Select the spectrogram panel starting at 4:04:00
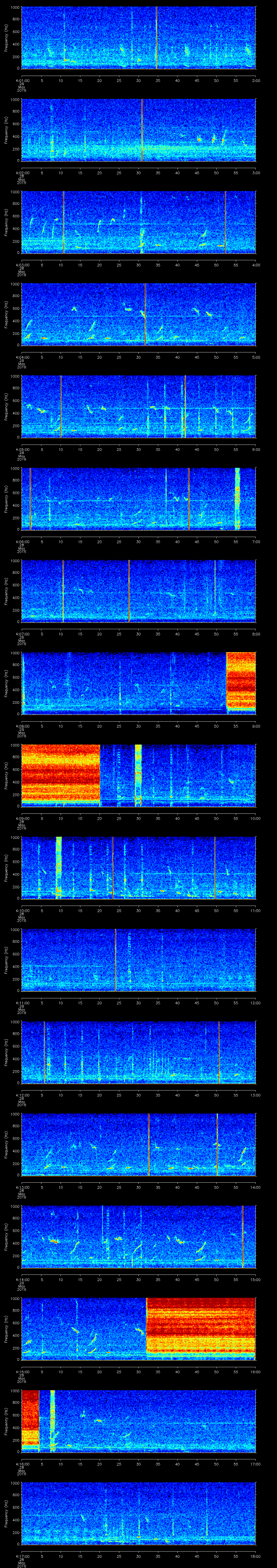 tap(138, 315)
